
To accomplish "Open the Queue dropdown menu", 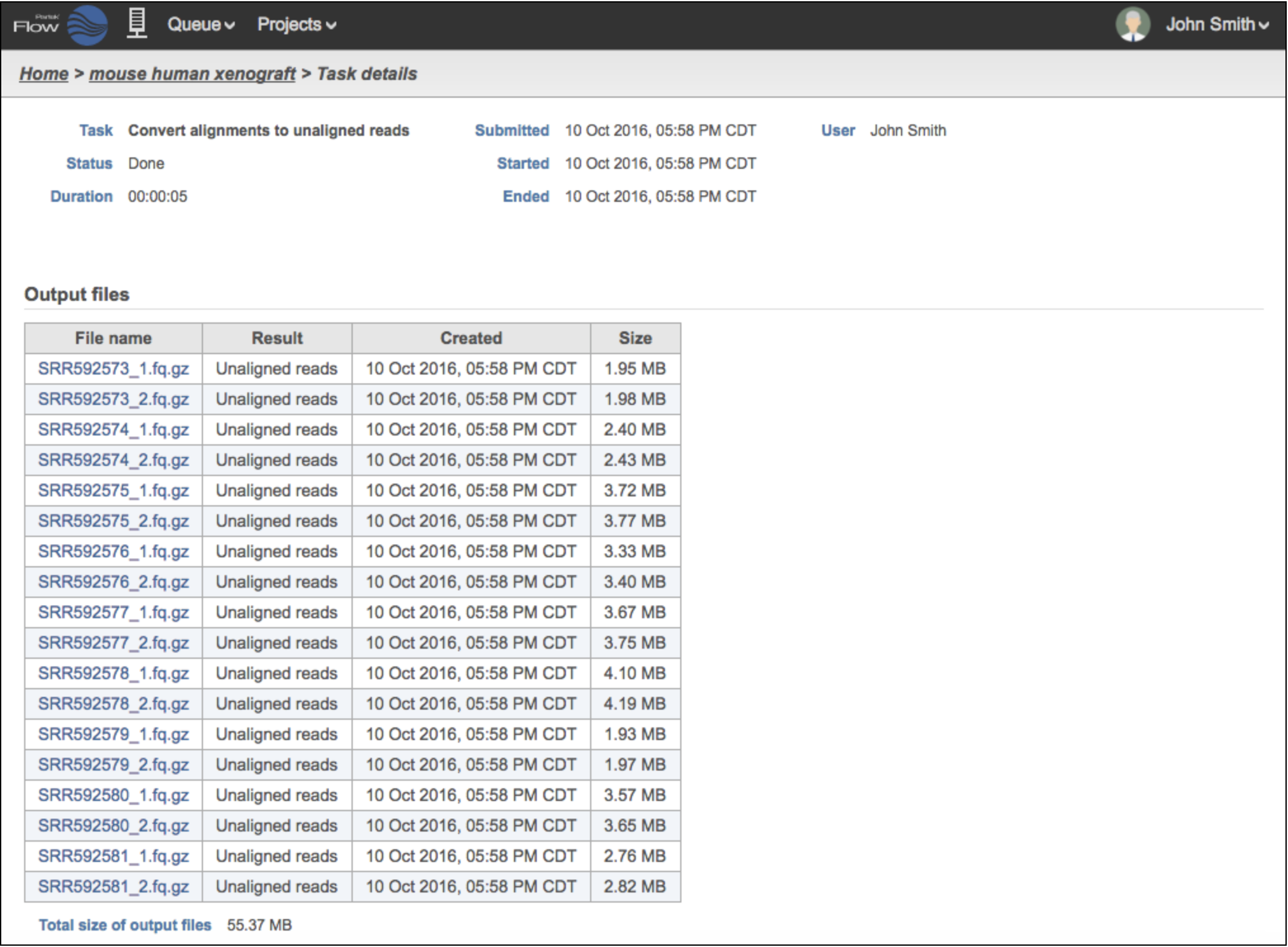I will click(200, 25).
